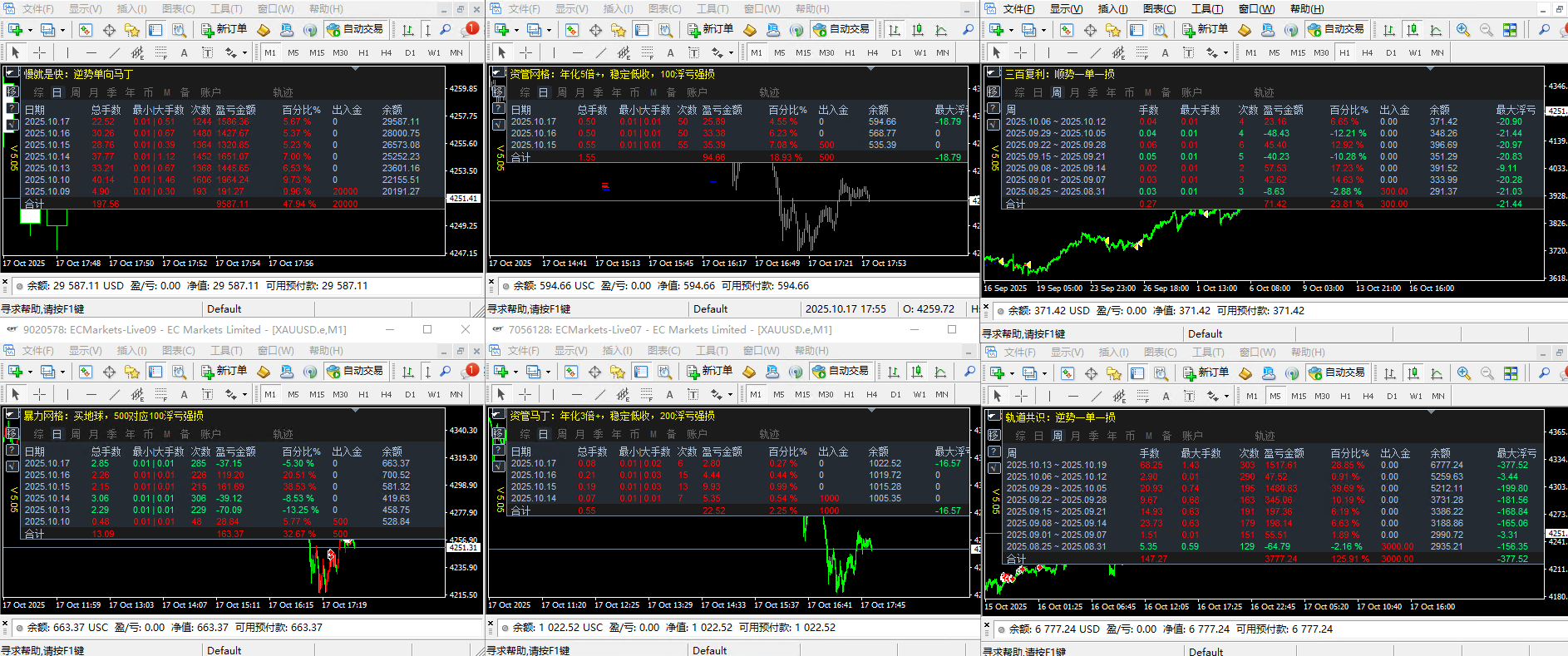Open notifications chat icon in 慢就是快 window
Image resolution: width=1568 pixels, height=656 pixels.
(x=471, y=29)
